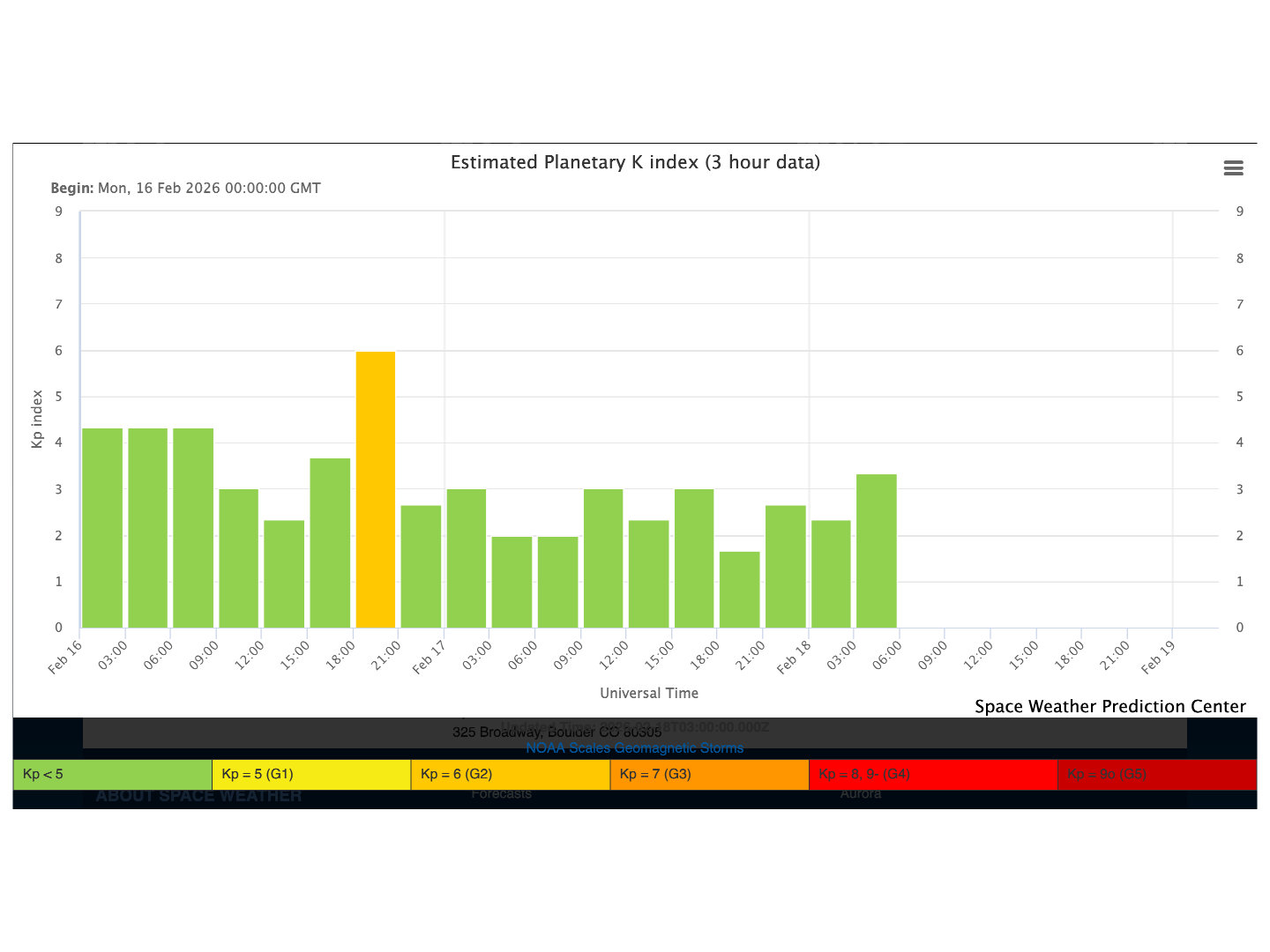
Task: Click the Kp = 9o (G5) dark red swatch
Action: (1156, 774)
